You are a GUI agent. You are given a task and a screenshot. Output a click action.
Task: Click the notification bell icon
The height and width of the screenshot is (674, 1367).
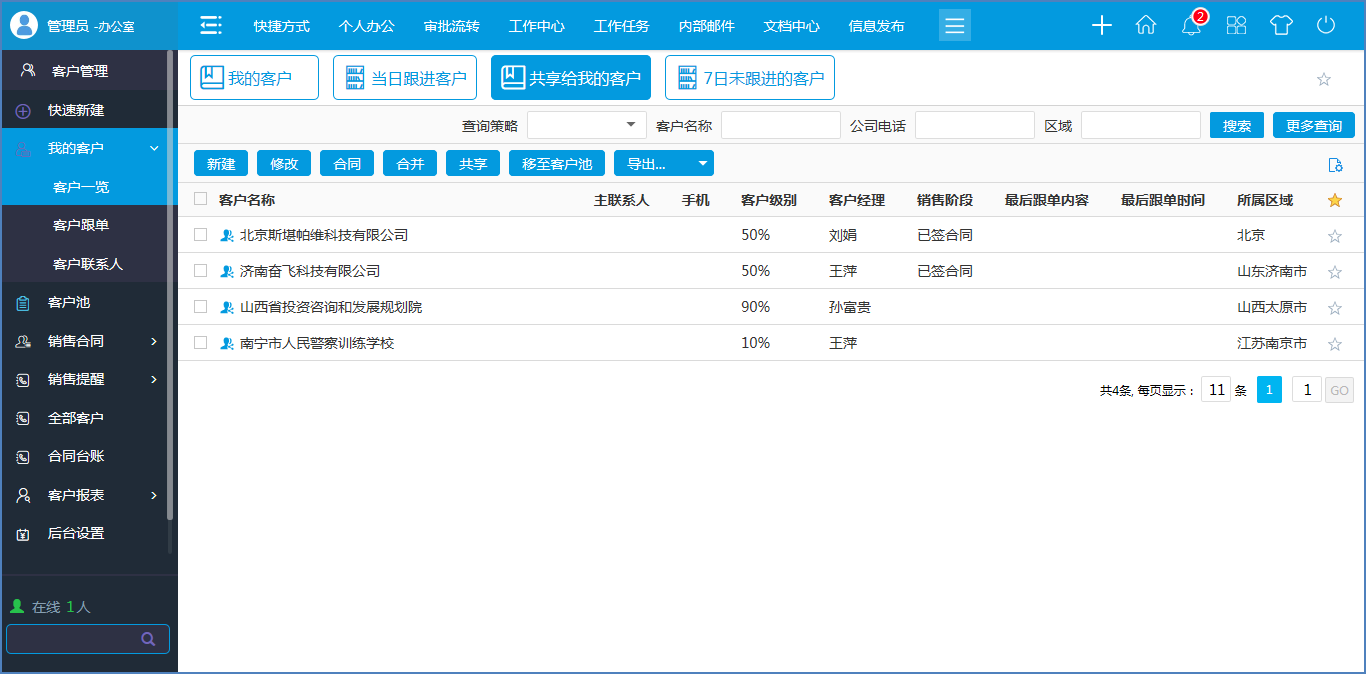1191,26
